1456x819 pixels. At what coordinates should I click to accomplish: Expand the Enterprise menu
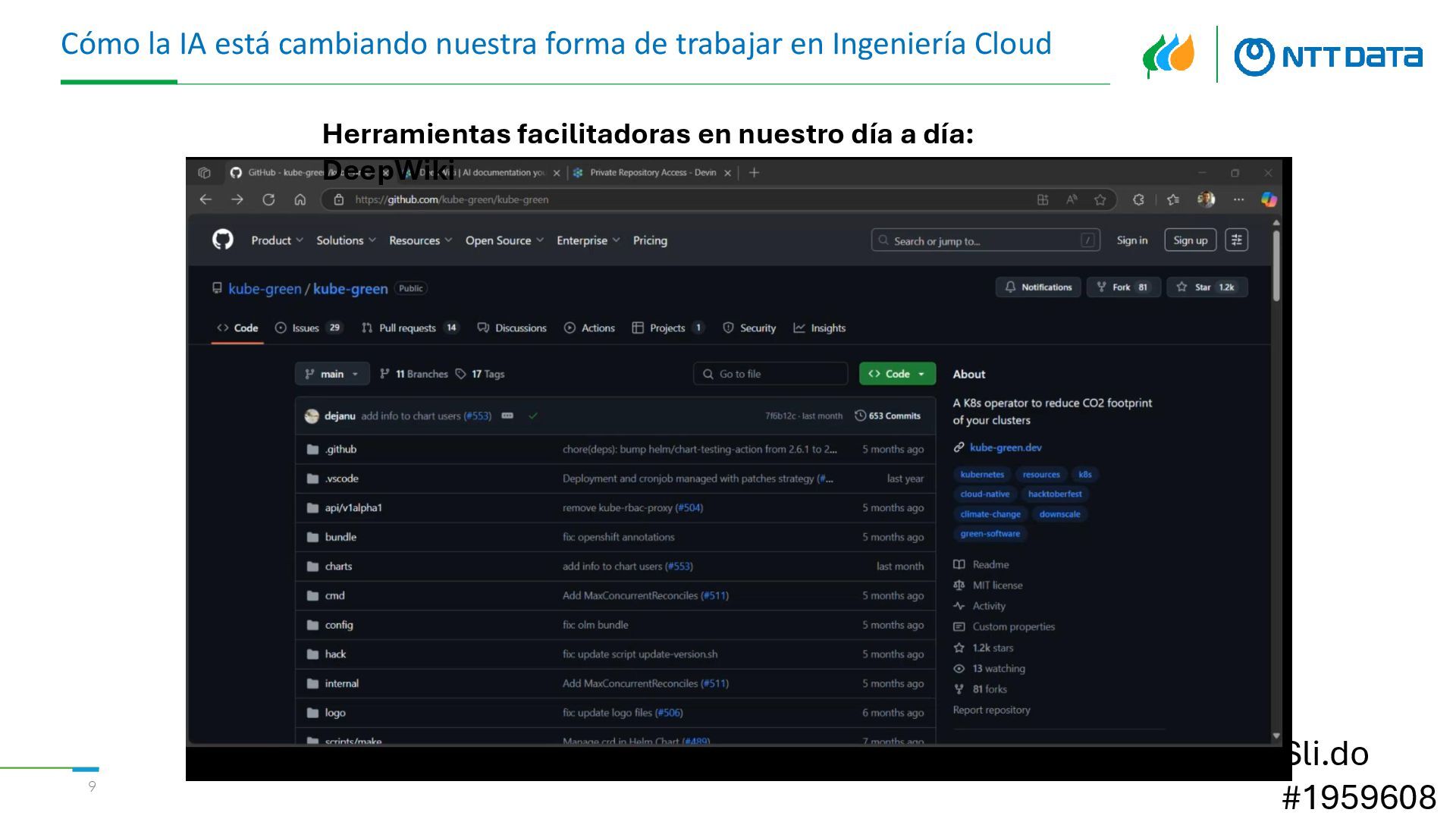click(x=588, y=240)
